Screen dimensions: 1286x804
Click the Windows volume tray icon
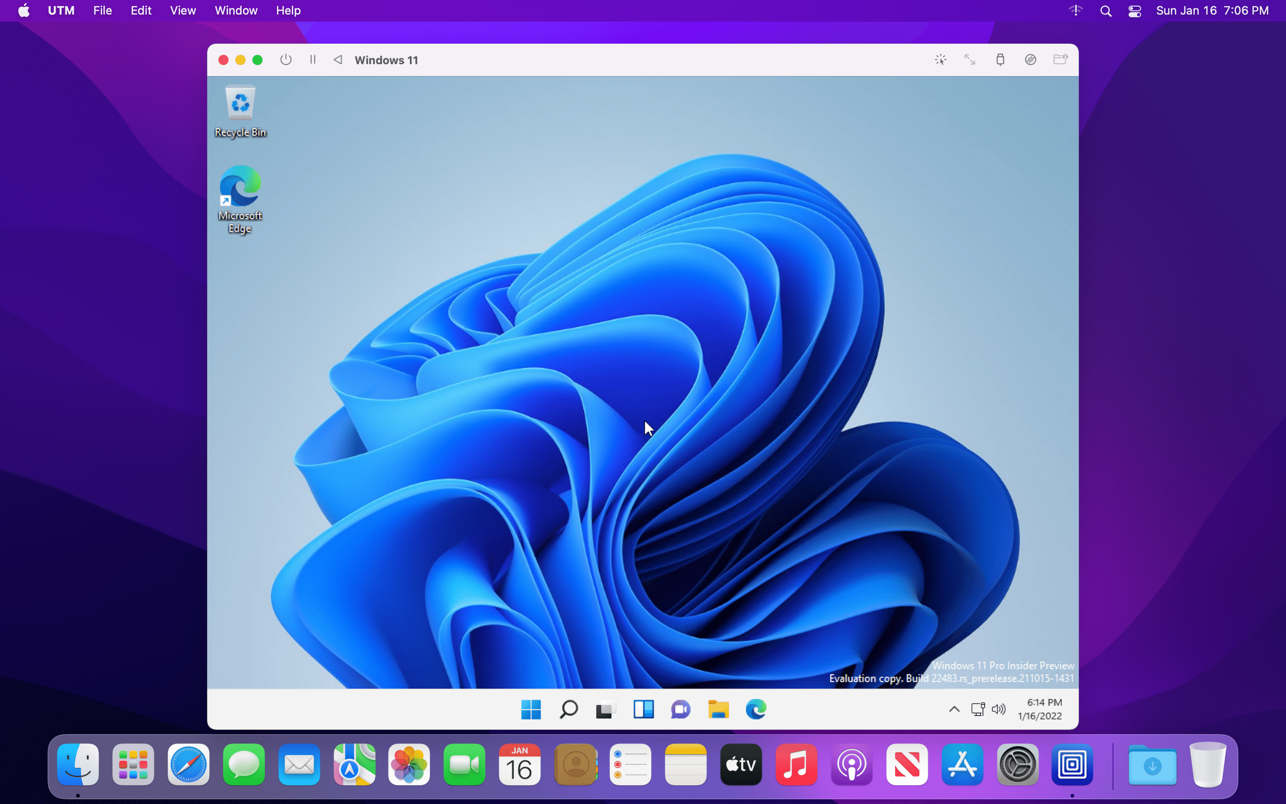coord(999,710)
